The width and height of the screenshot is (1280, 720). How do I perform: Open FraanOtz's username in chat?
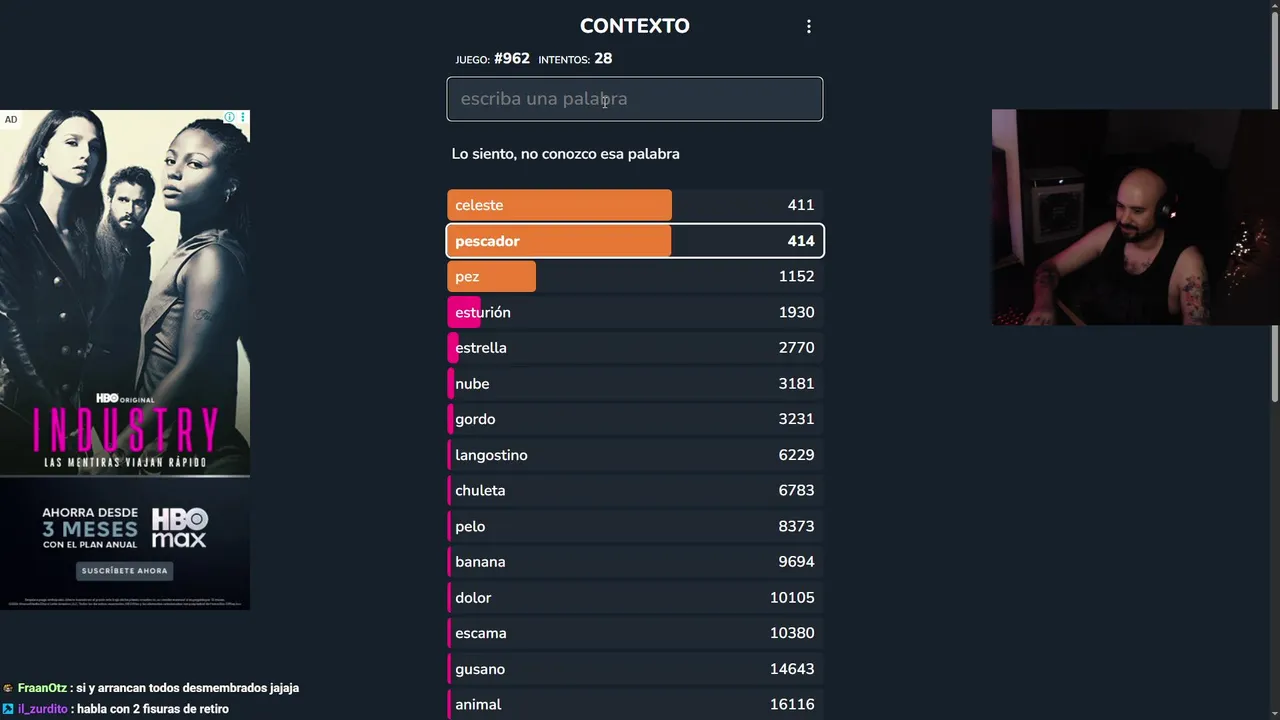point(42,688)
